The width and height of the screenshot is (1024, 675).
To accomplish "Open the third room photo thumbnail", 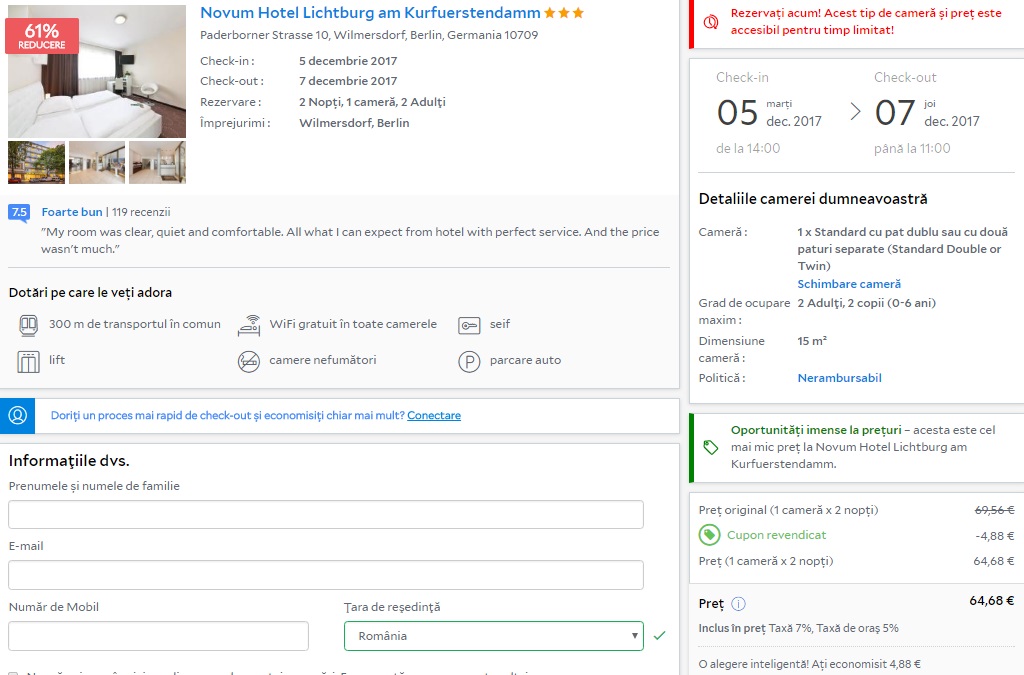I will [157, 163].
